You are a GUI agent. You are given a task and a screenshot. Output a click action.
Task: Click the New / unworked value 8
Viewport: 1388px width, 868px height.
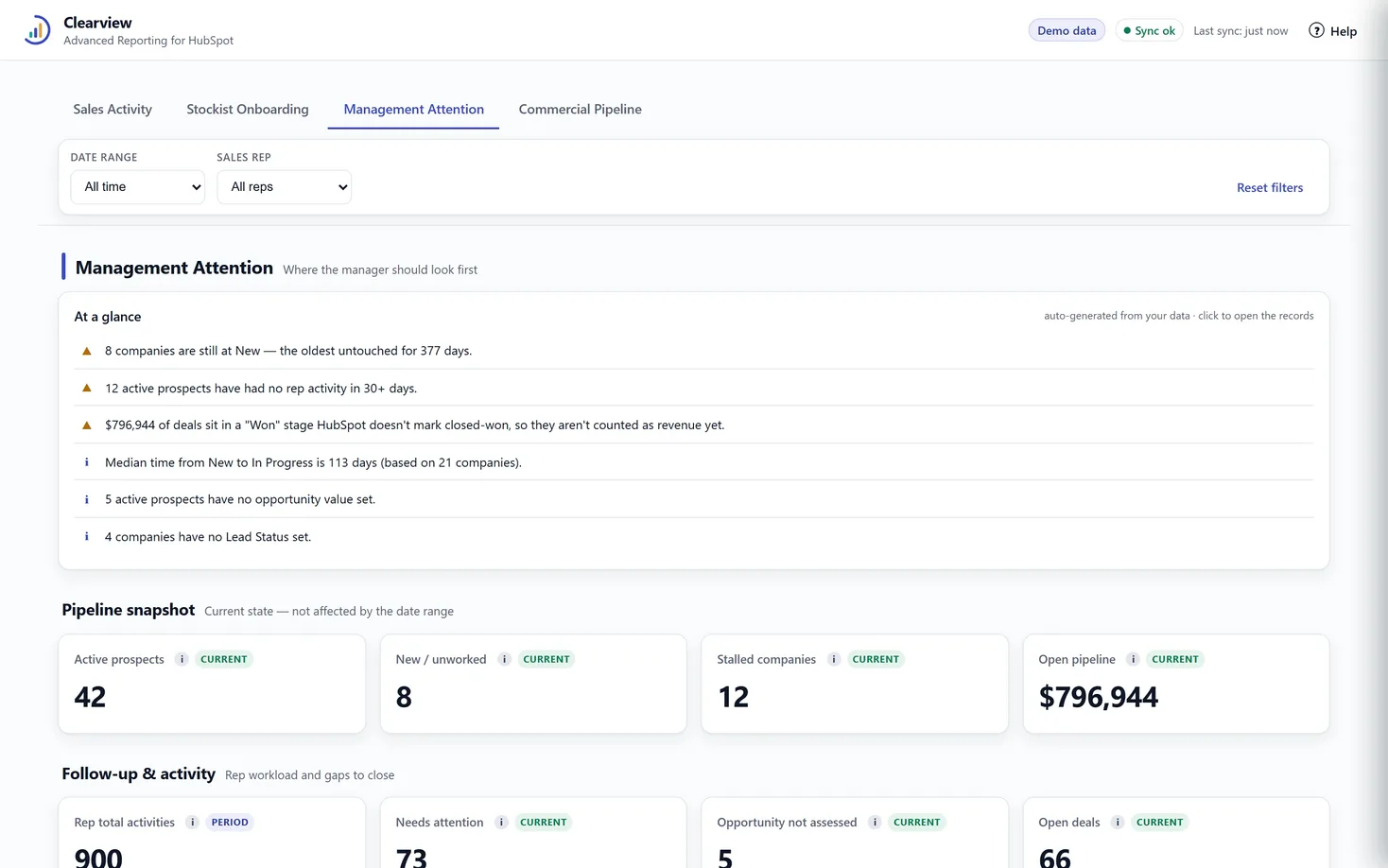coord(404,697)
